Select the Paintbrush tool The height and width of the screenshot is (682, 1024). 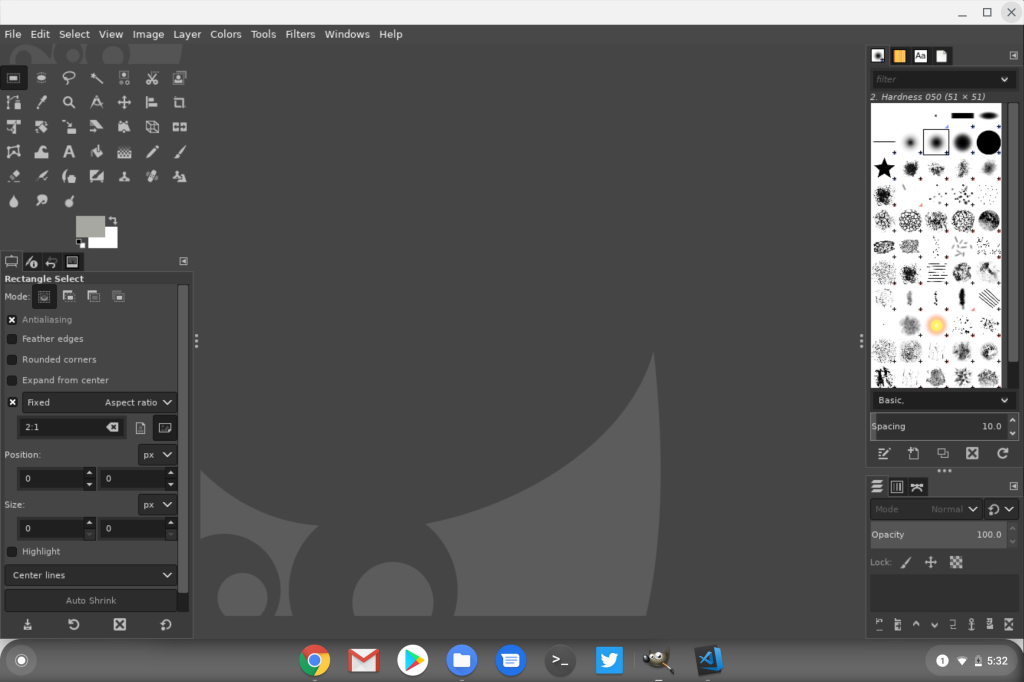[x=179, y=151]
